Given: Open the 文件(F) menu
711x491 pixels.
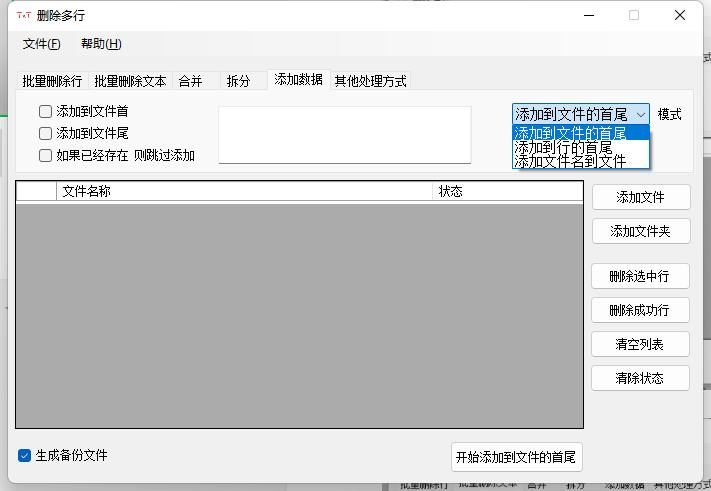Looking at the screenshot, I should tap(41, 44).
